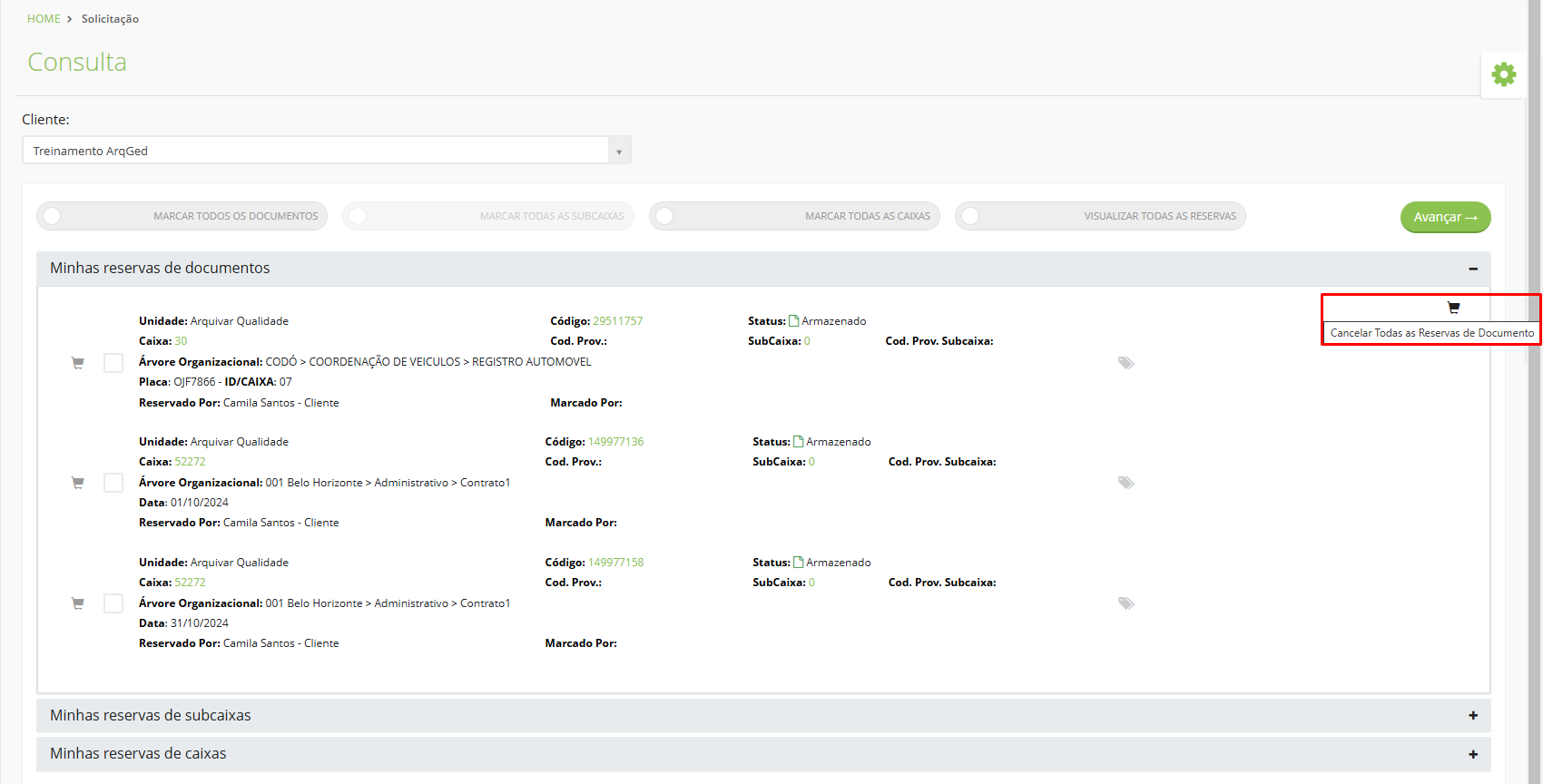Expand Minhas reservas de subcaixas section
The height and width of the screenshot is (784, 1543).
(763, 716)
